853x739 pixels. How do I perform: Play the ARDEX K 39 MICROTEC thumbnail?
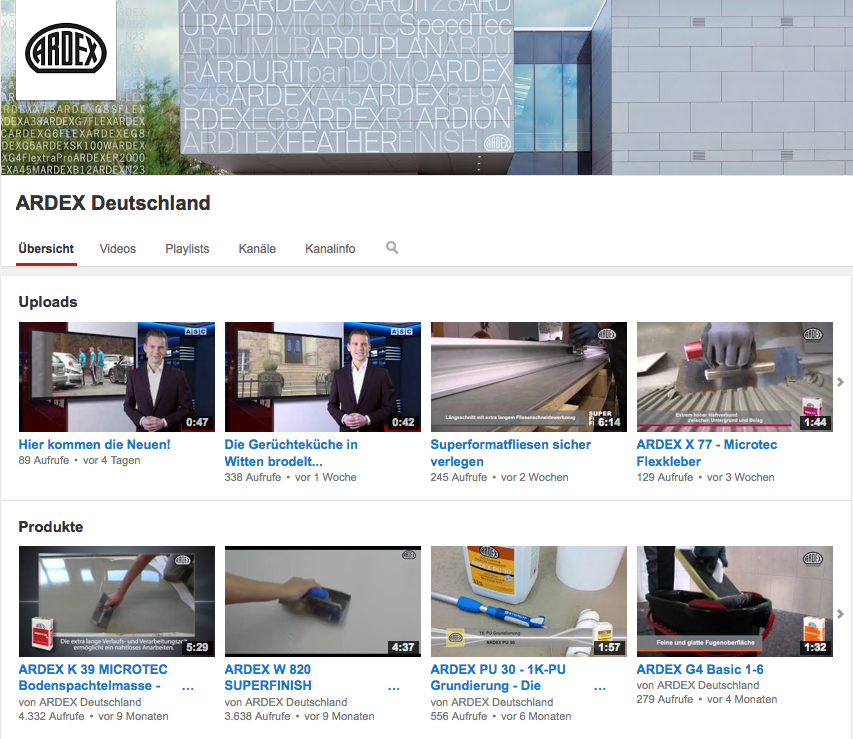click(x=117, y=601)
